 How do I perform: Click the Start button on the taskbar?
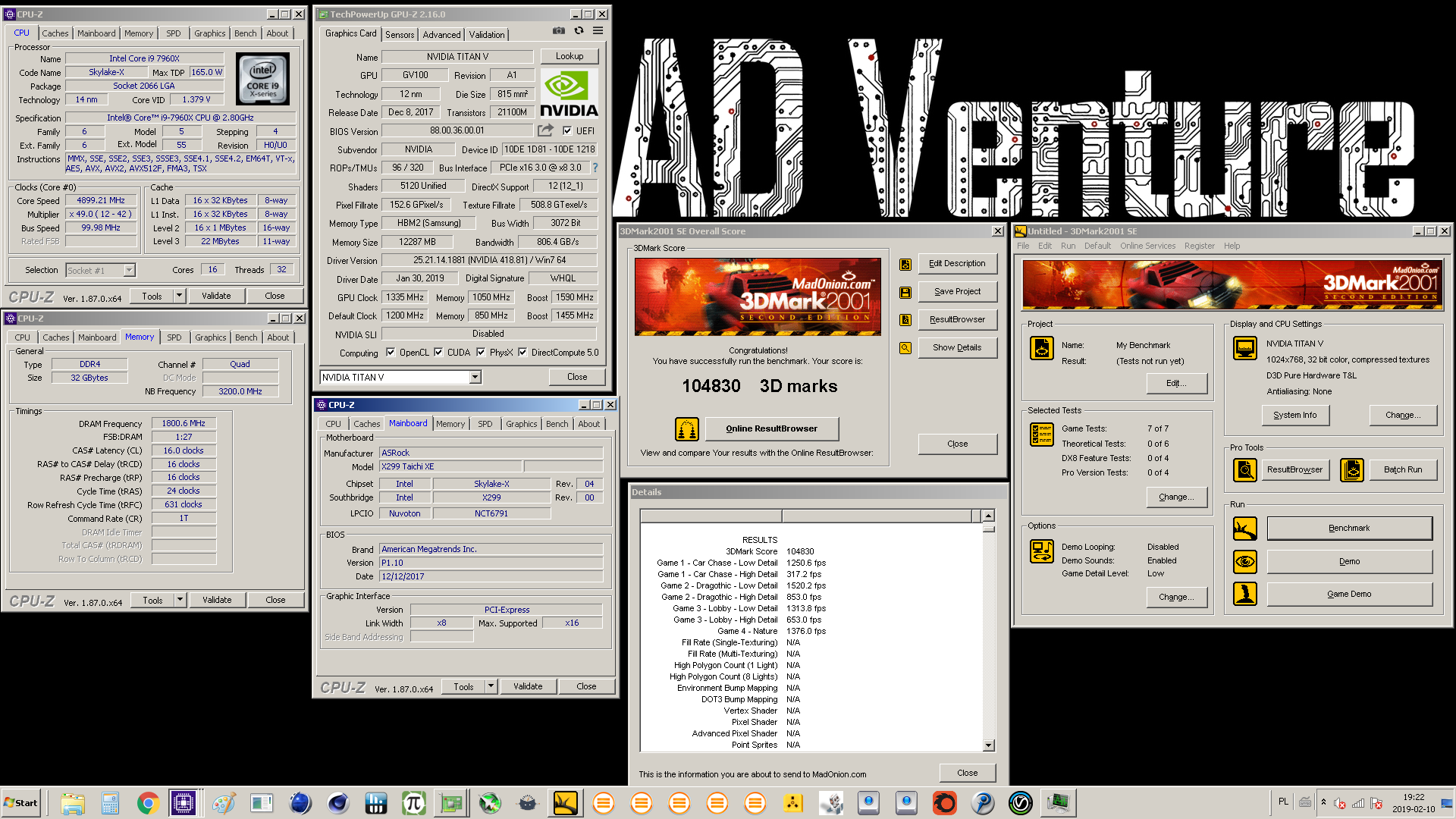[21, 802]
